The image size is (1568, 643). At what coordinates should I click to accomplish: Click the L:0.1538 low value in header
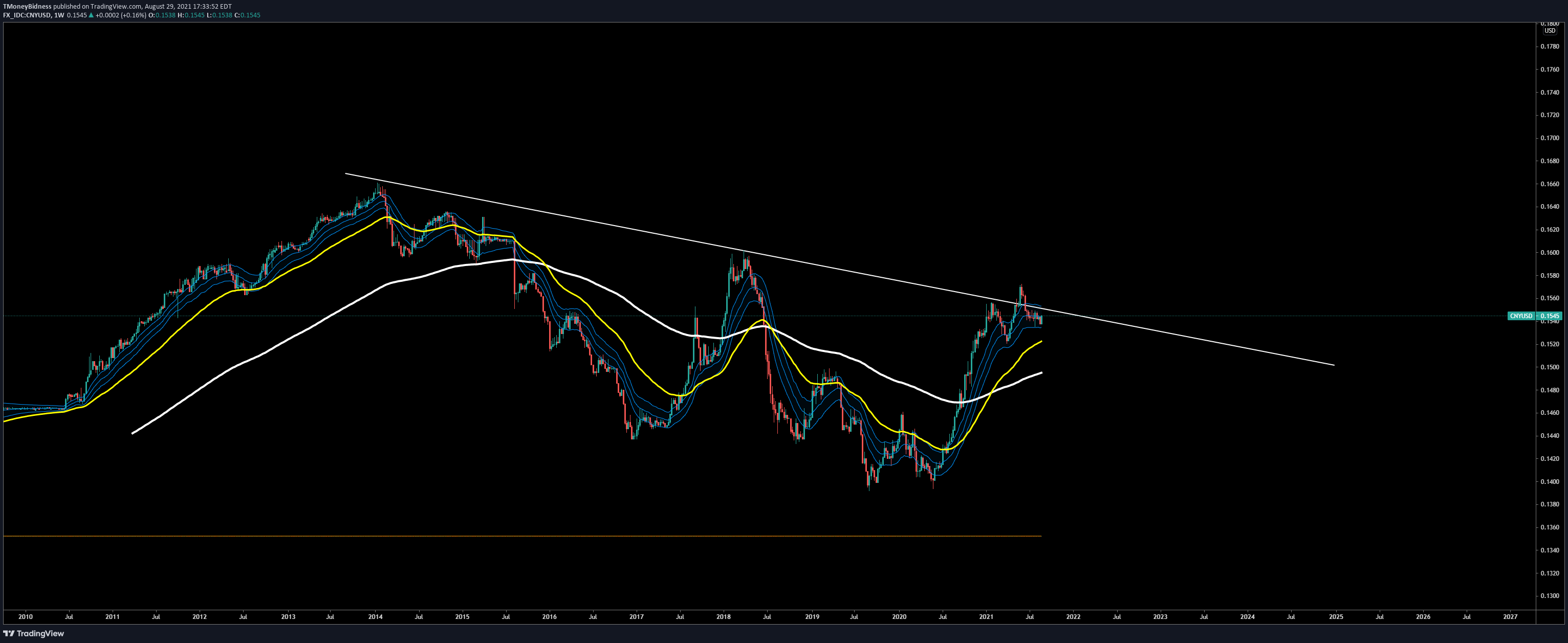219,15
